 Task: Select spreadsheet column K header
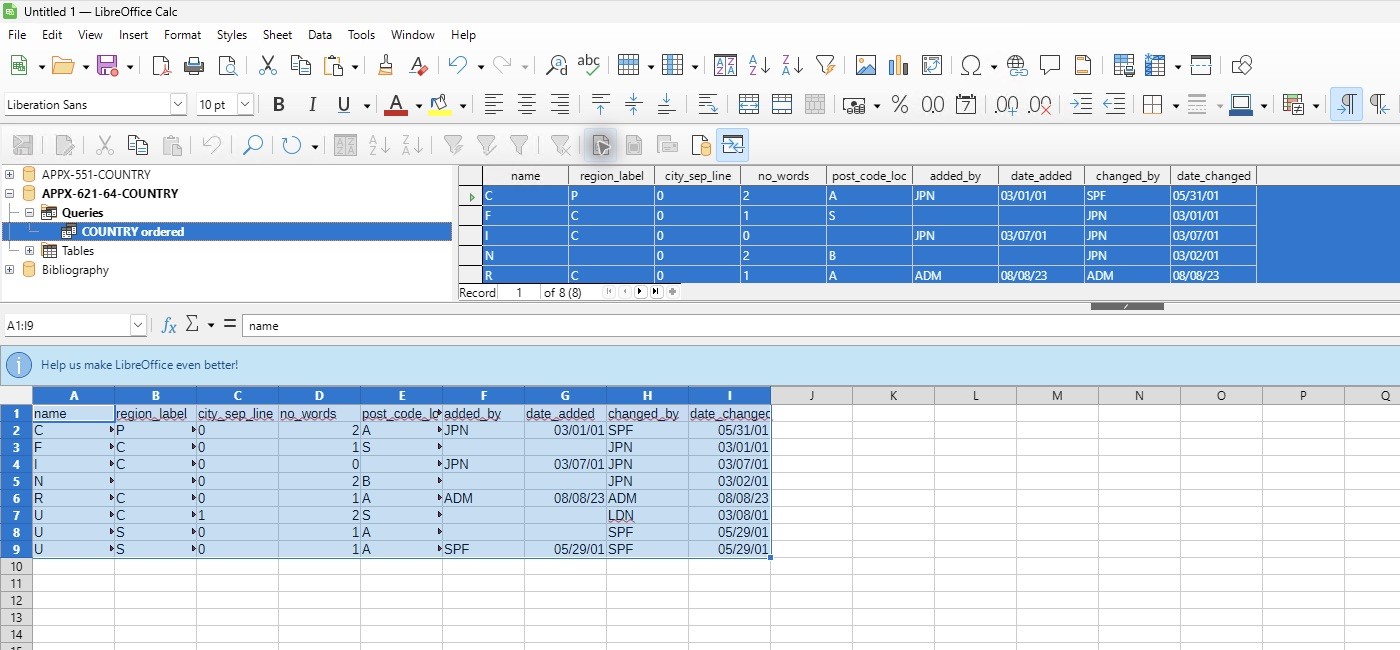(x=893, y=396)
